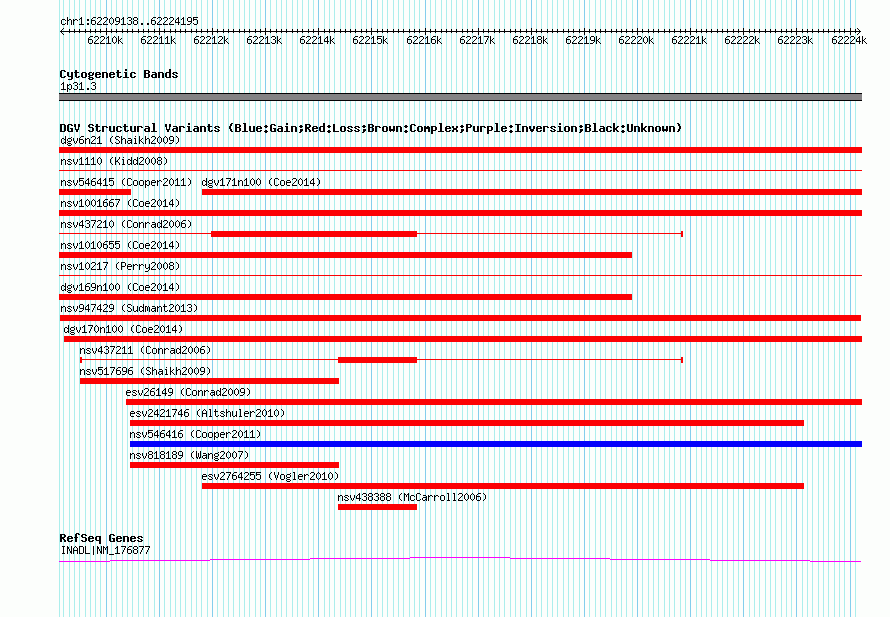The height and width of the screenshot is (617, 890).
Task: Select the red bar of dgv169n100
Action: click(x=345, y=297)
